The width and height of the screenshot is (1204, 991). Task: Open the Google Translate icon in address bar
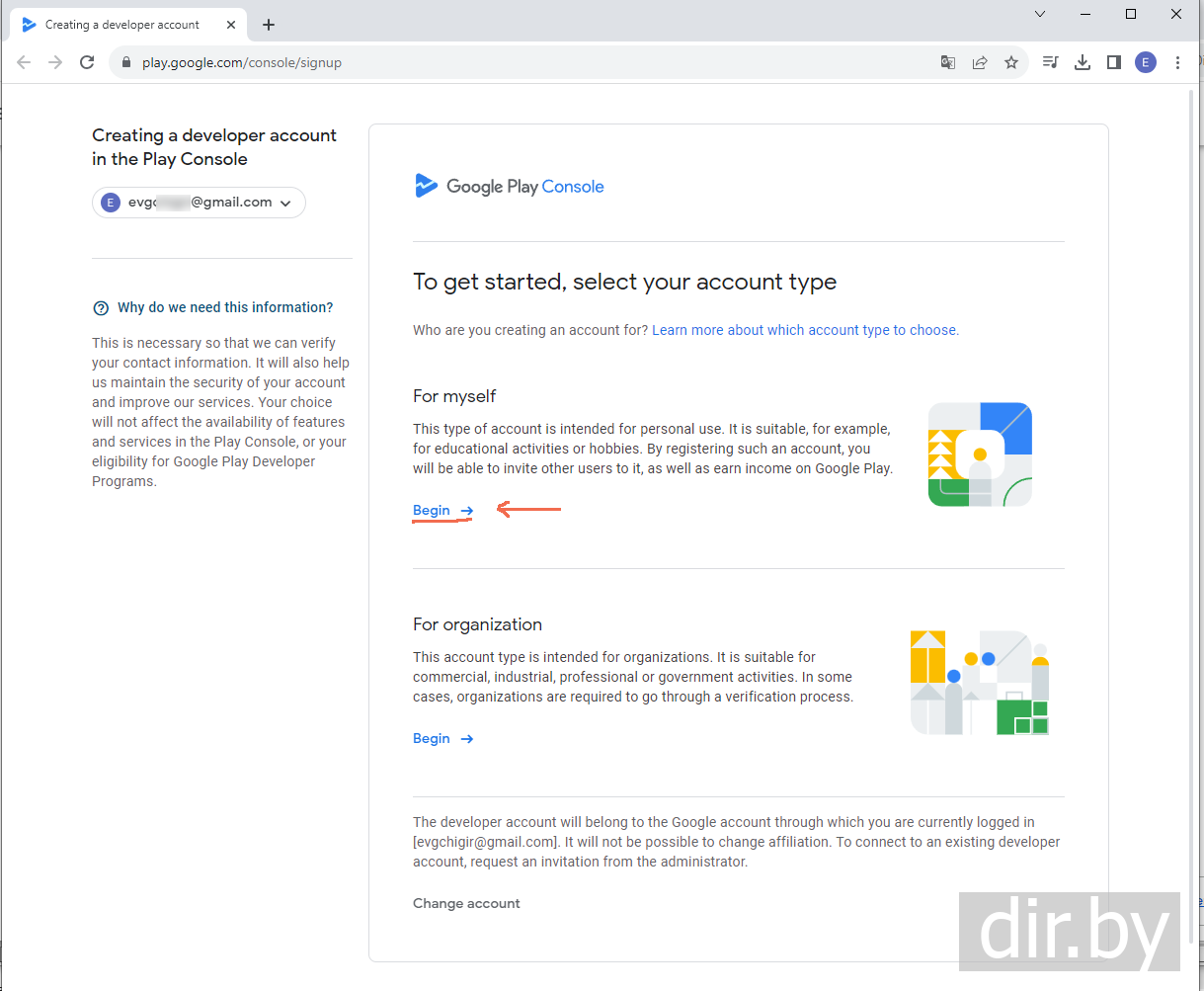[948, 62]
